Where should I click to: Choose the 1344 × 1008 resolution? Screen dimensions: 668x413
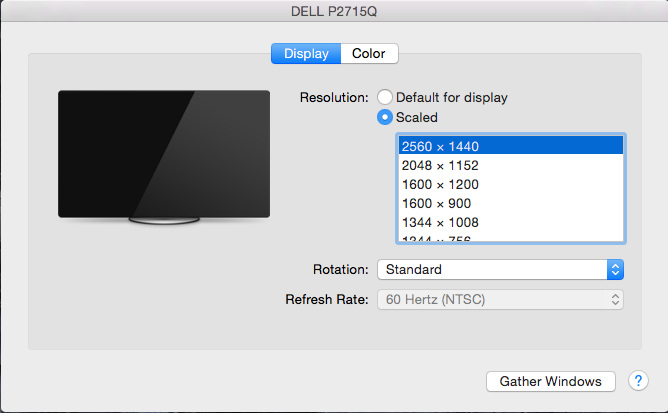pyautogui.click(x=511, y=222)
